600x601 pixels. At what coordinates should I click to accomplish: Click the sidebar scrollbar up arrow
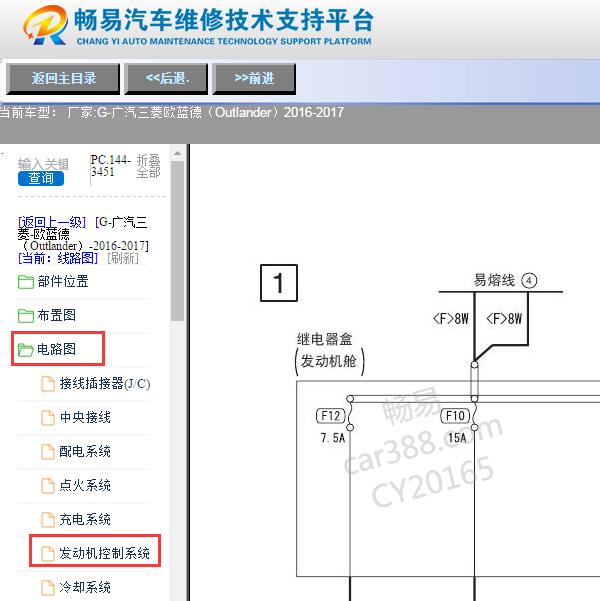178,153
